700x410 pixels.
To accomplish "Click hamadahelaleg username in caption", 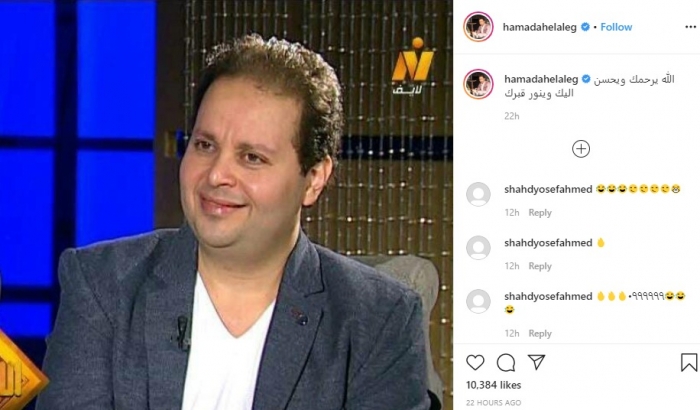I will (x=541, y=79).
